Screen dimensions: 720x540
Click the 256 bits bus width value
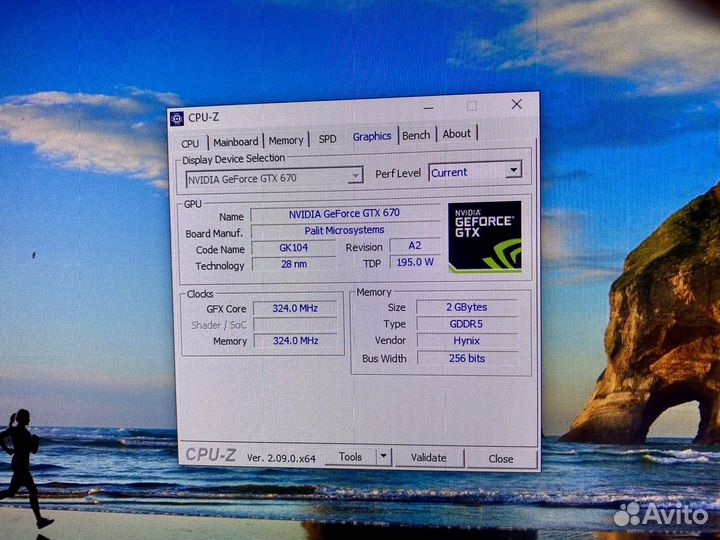point(467,359)
